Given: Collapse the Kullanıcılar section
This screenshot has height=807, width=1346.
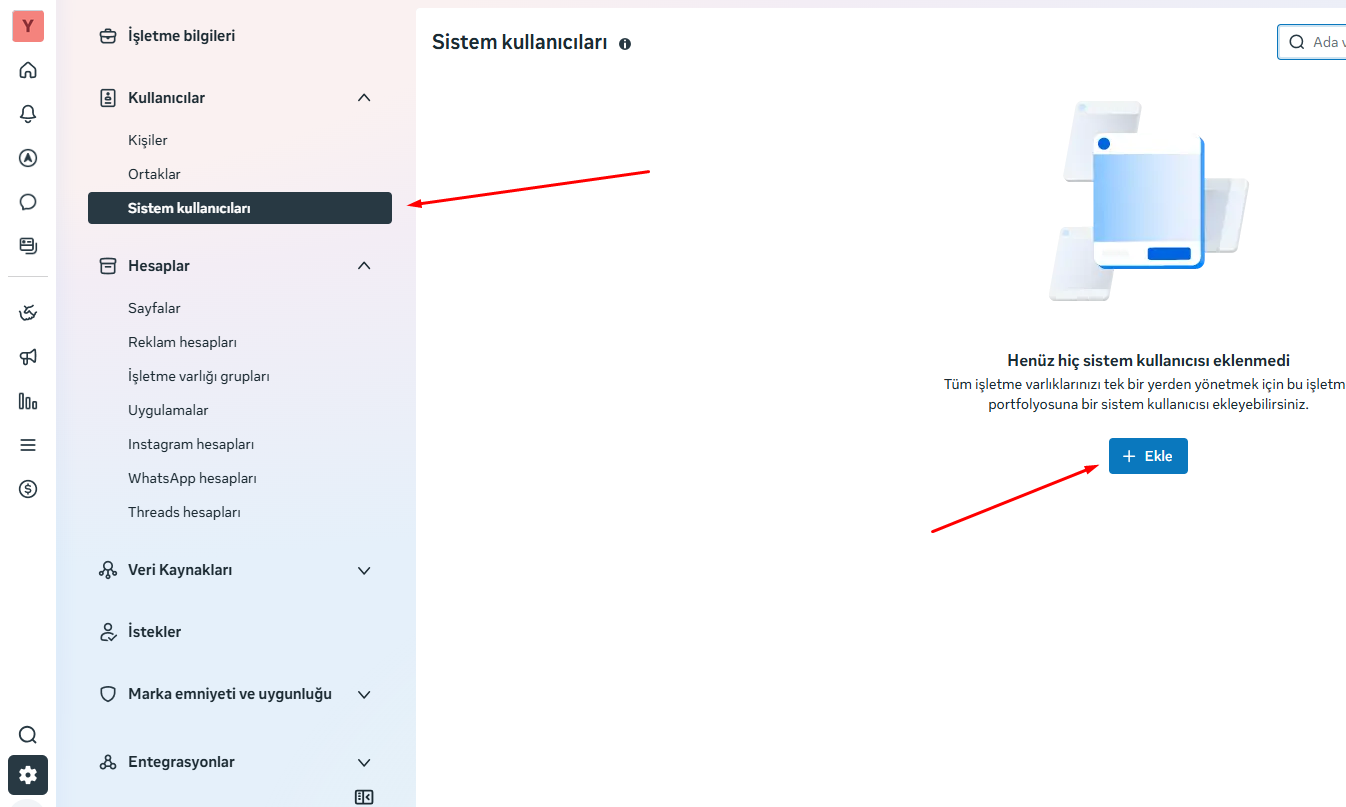Looking at the screenshot, I should tap(364, 98).
